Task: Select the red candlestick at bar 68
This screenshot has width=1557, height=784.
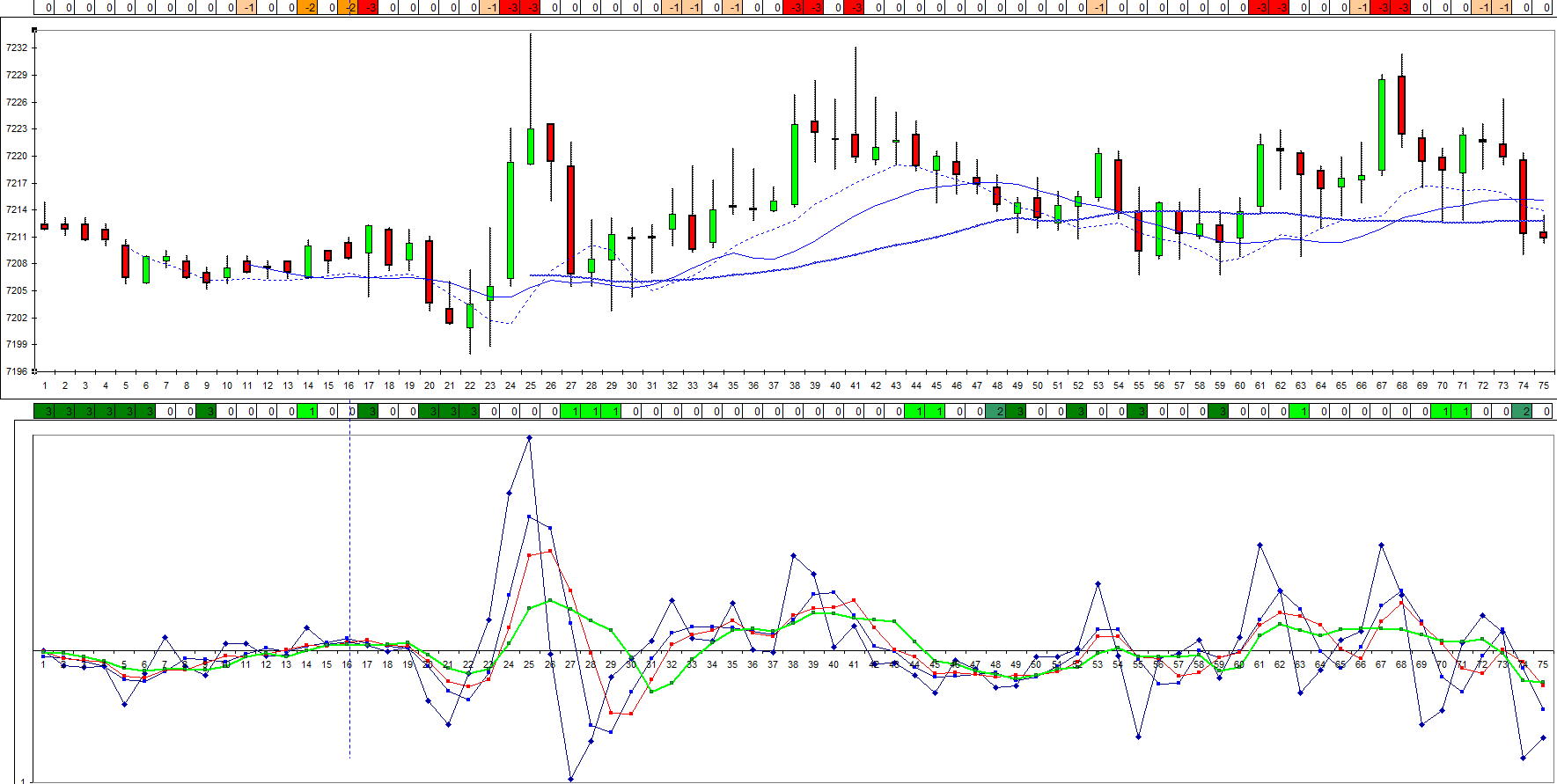Action: coord(1402,105)
